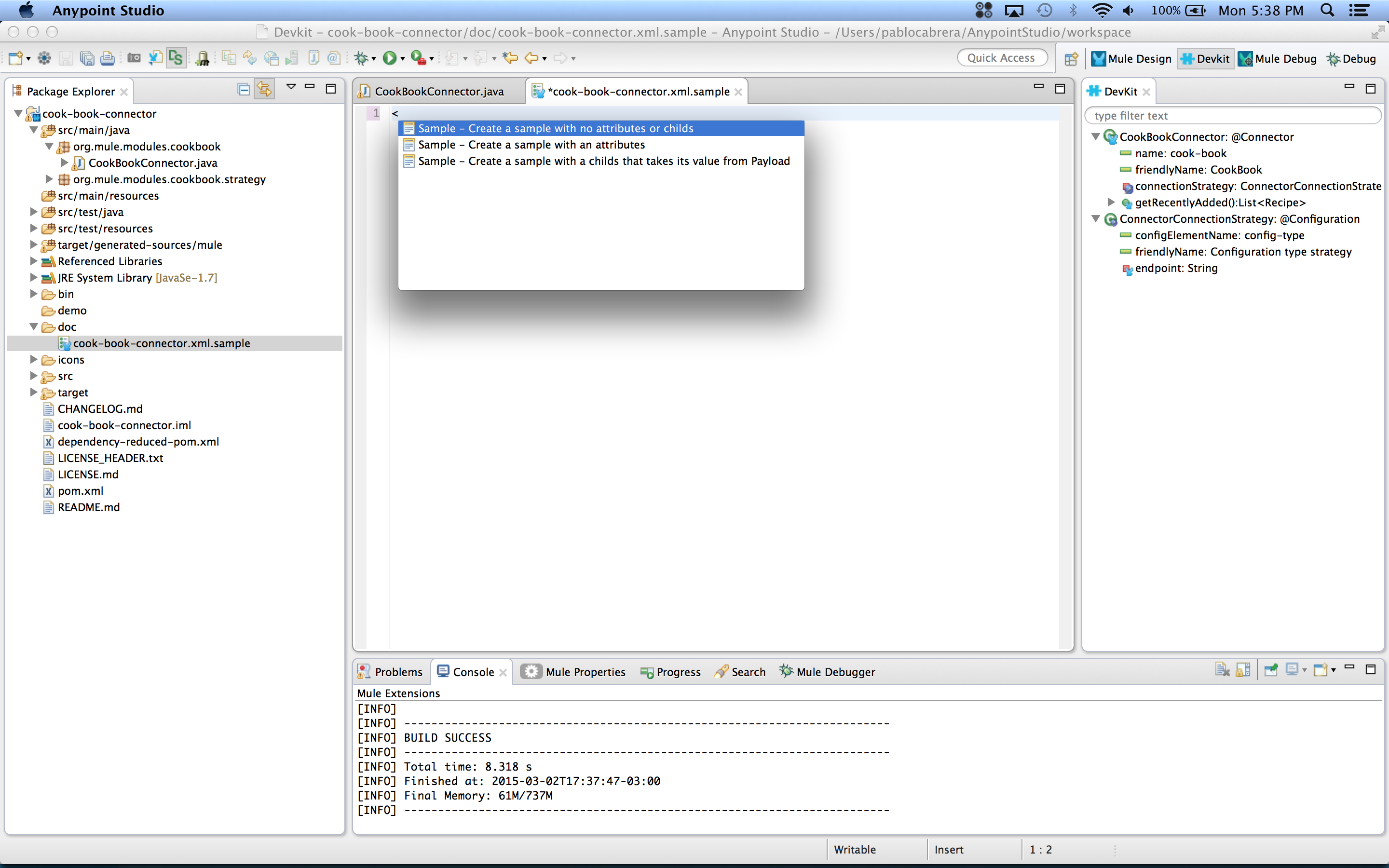The width and height of the screenshot is (1389, 868).
Task: Enable Scroll Lock in the Console toolbar
Action: click(x=1243, y=669)
